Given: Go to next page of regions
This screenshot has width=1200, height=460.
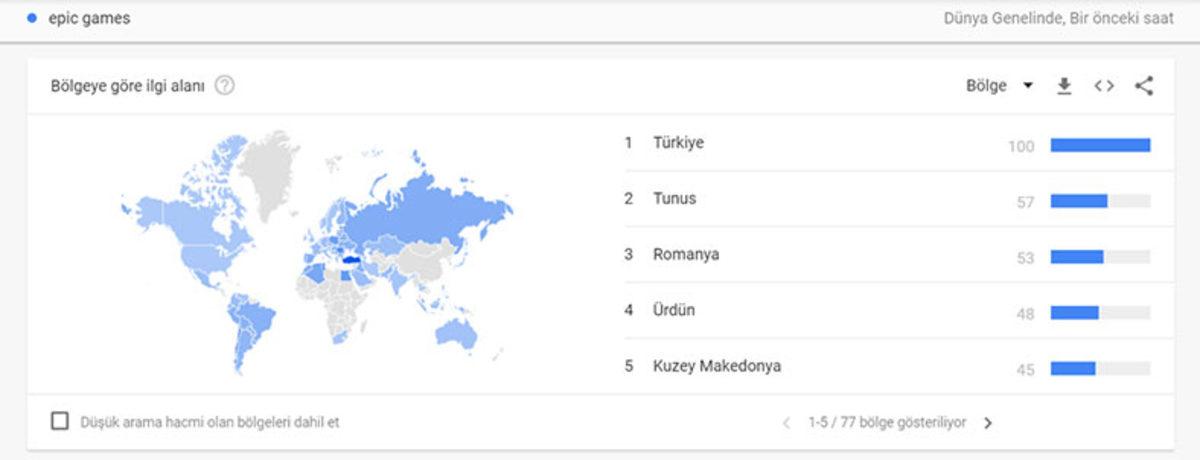Looking at the screenshot, I should (x=988, y=423).
